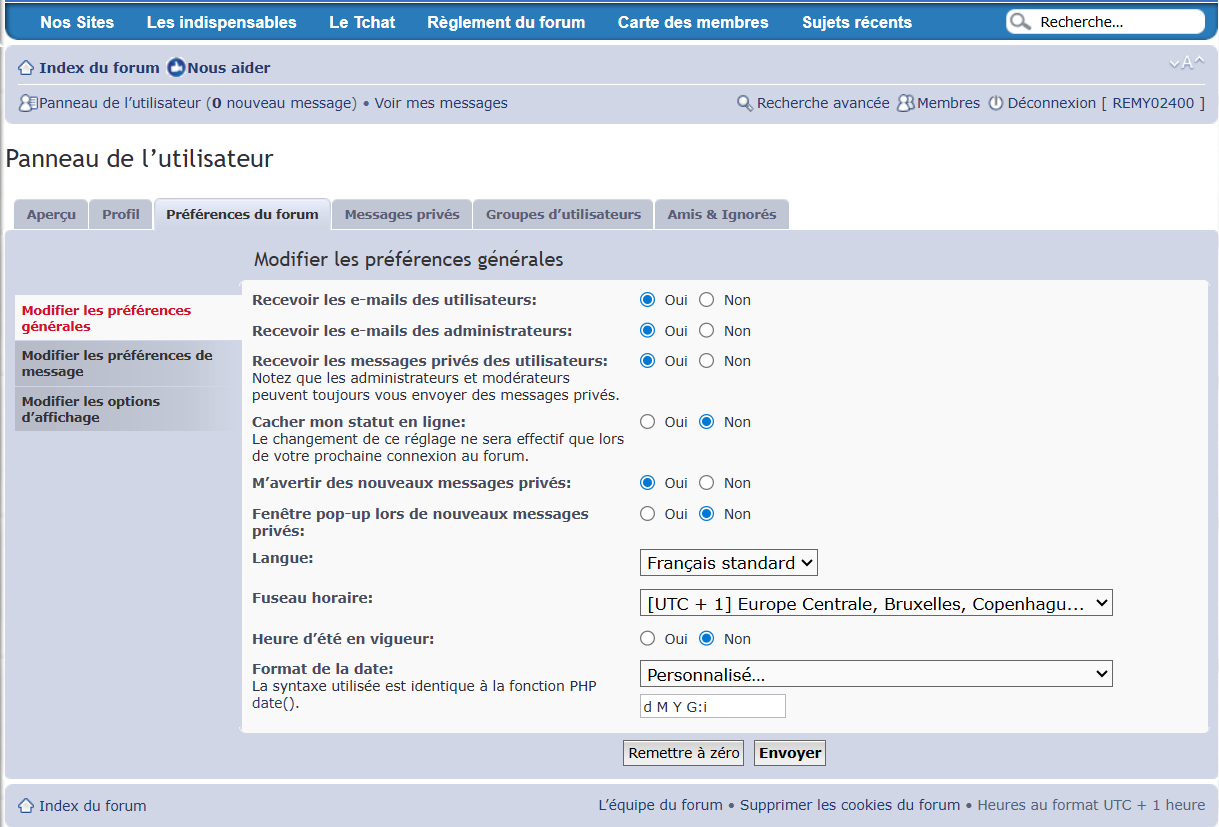The width and height of the screenshot is (1219, 827).
Task: Select Oui for receiving administrator e-mails
Action: [x=647, y=331]
